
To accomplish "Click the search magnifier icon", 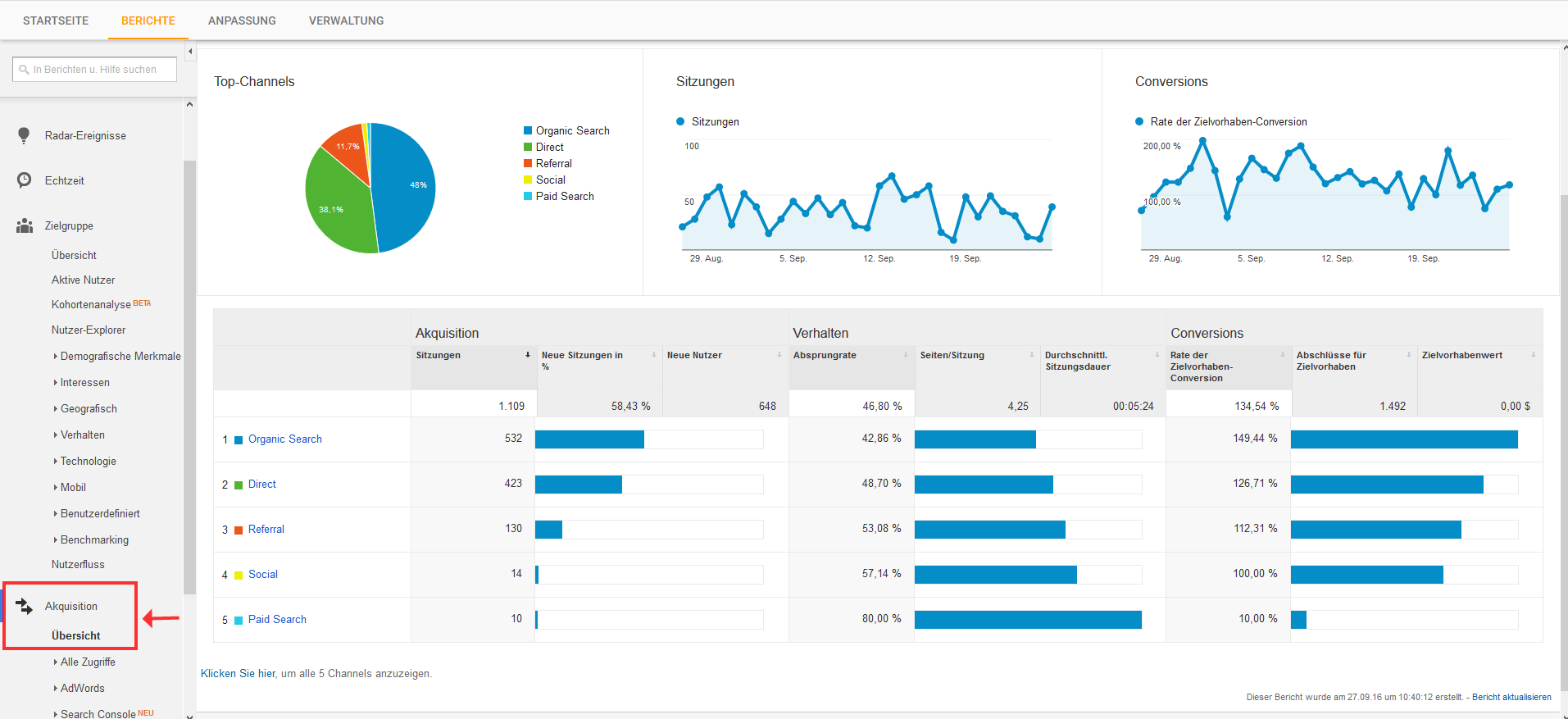I will (24, 70).
